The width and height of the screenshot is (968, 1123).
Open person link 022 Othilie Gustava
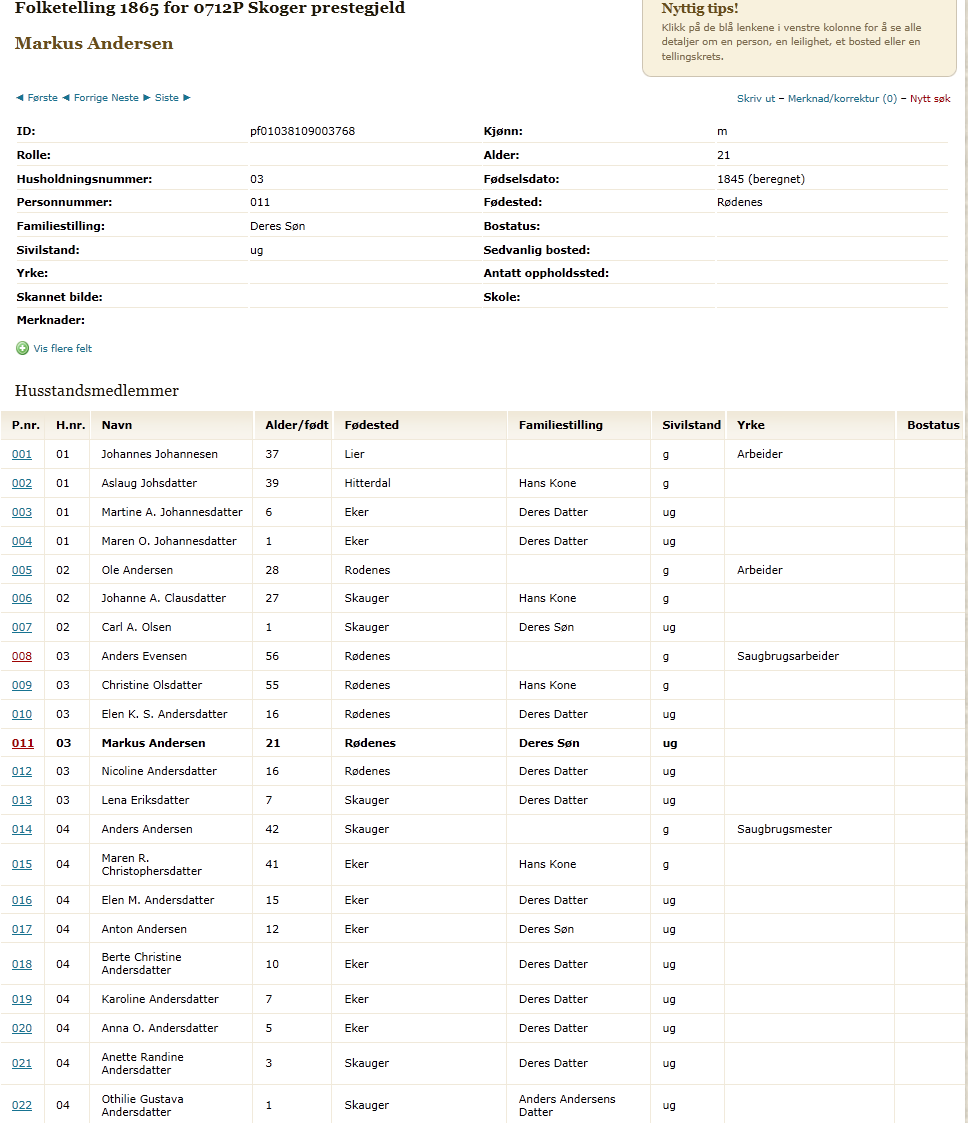click(22, 1105)
